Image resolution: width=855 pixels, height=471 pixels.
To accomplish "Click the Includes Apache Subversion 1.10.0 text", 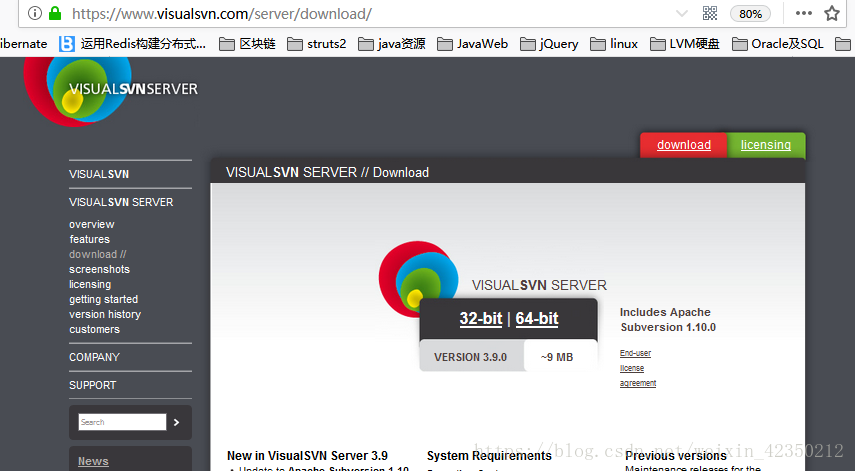I will click(668, 320).
